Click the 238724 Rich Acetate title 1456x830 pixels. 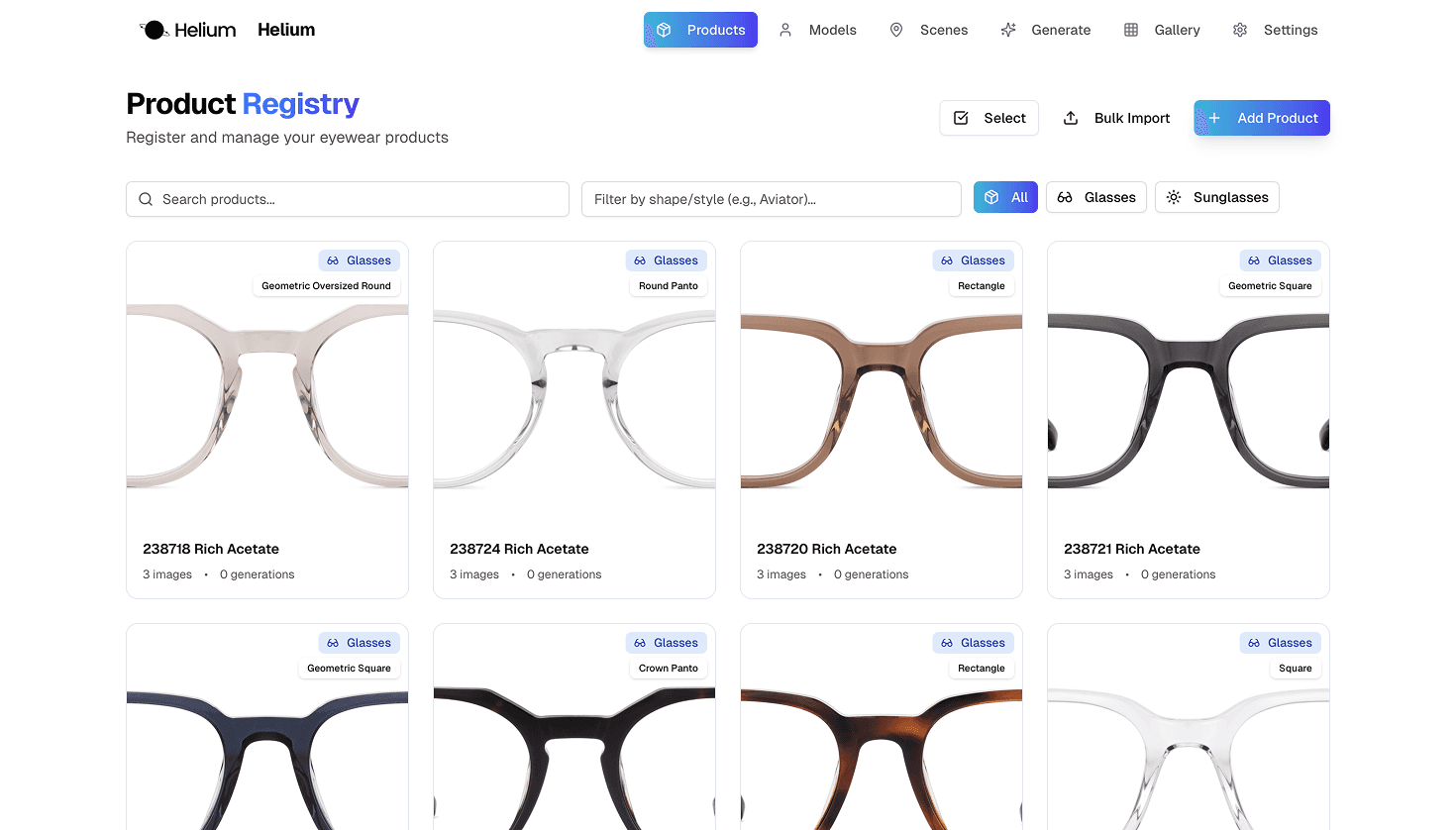(x=519, y=549)
